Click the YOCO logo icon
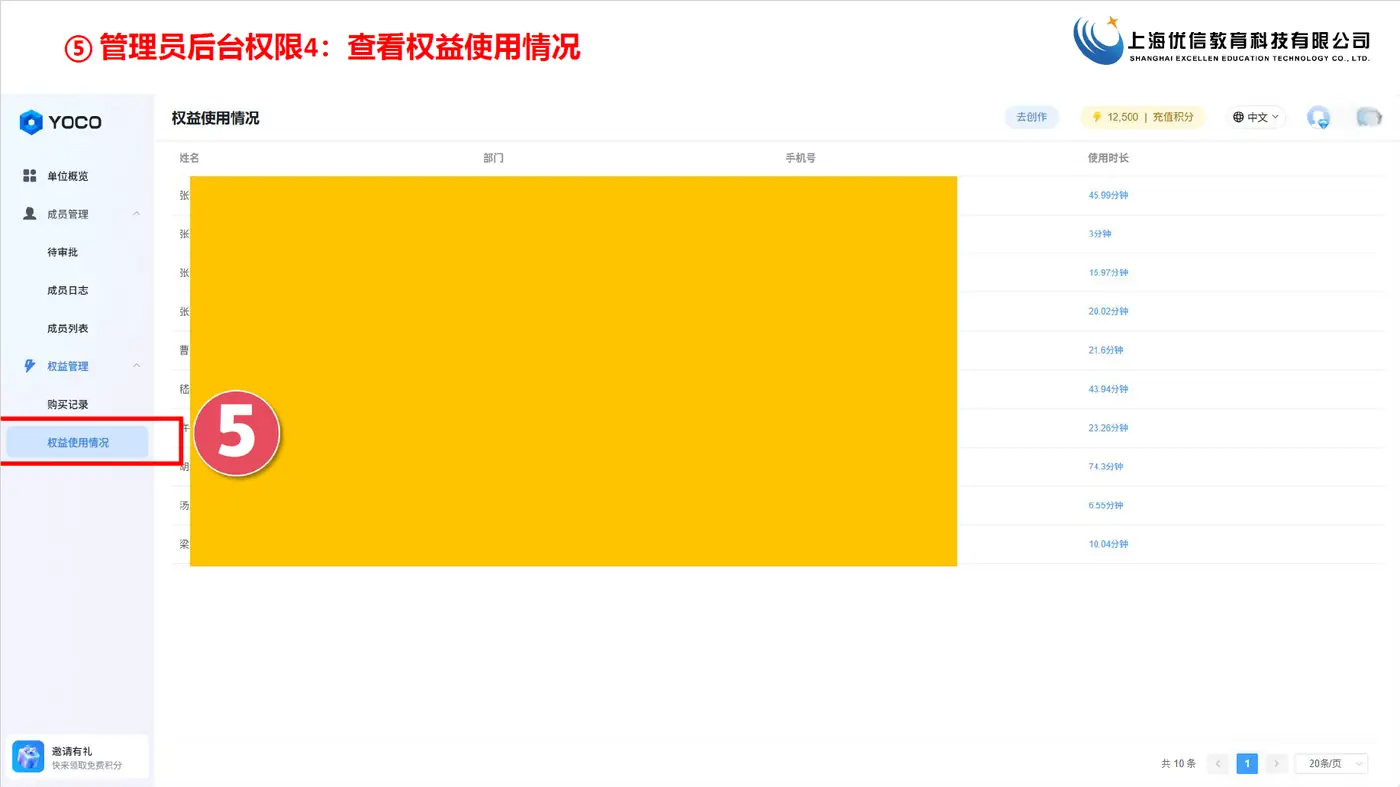The width and height of the screenshot is (1400, 787). click(x=31, y=122)
